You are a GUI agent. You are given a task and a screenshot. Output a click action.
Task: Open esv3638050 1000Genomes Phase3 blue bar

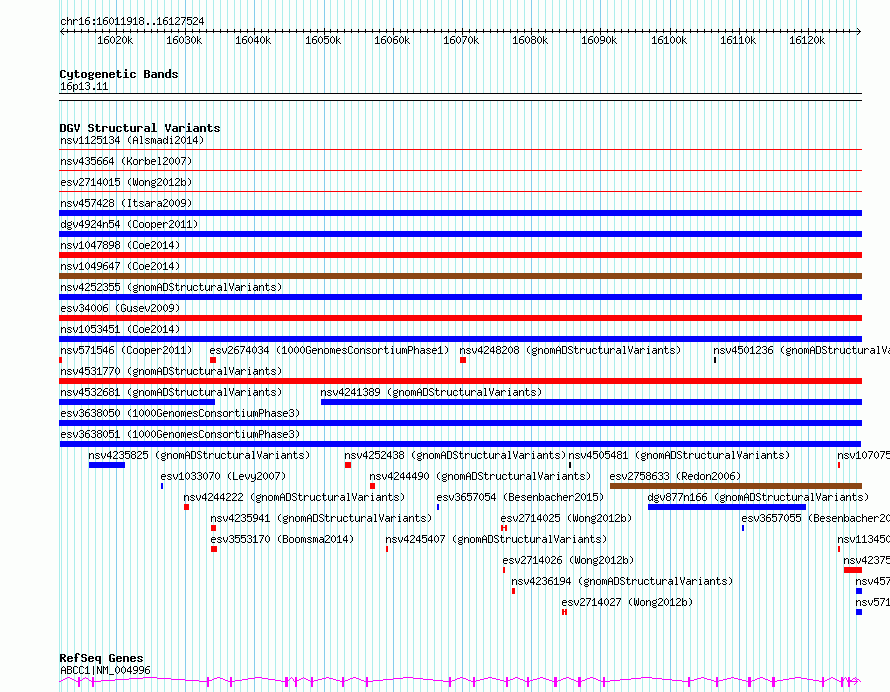click(x=460, y=423)
